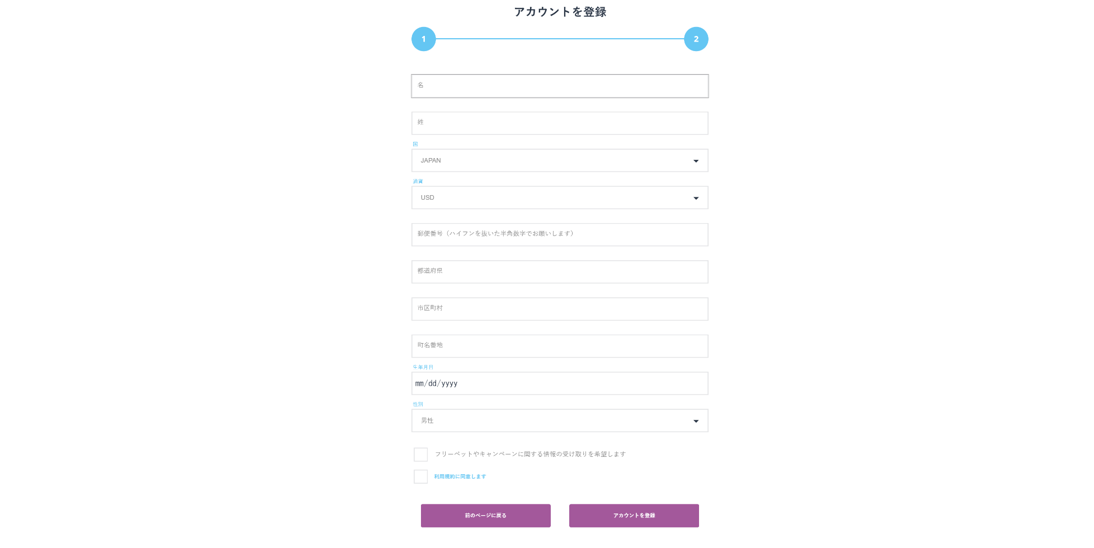Click the USD dropdown arrow icon
This screenshot has height=548, width=1094.
tap(696, 198)
